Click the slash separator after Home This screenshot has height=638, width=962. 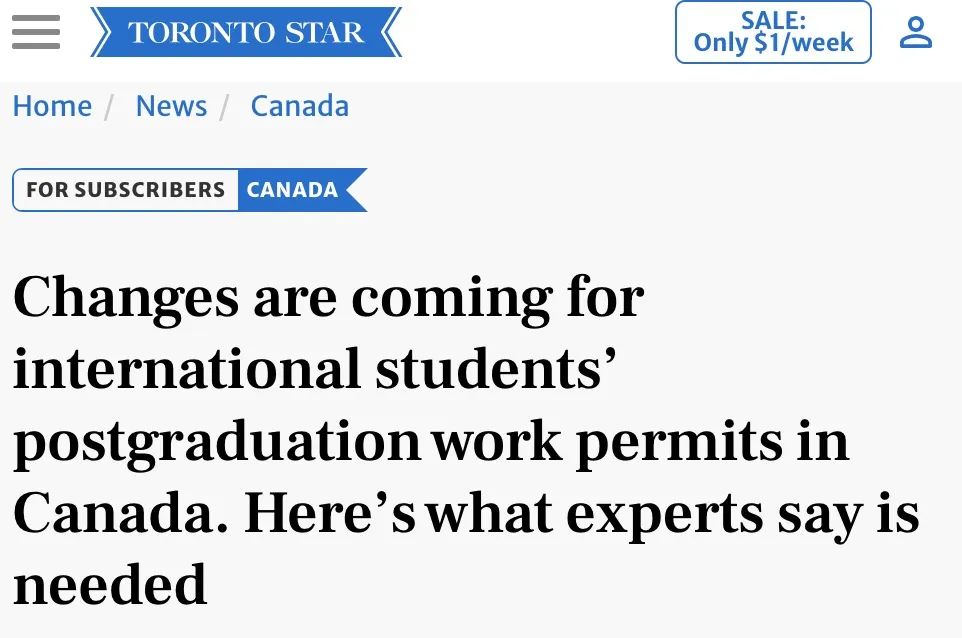pos(113,106)
